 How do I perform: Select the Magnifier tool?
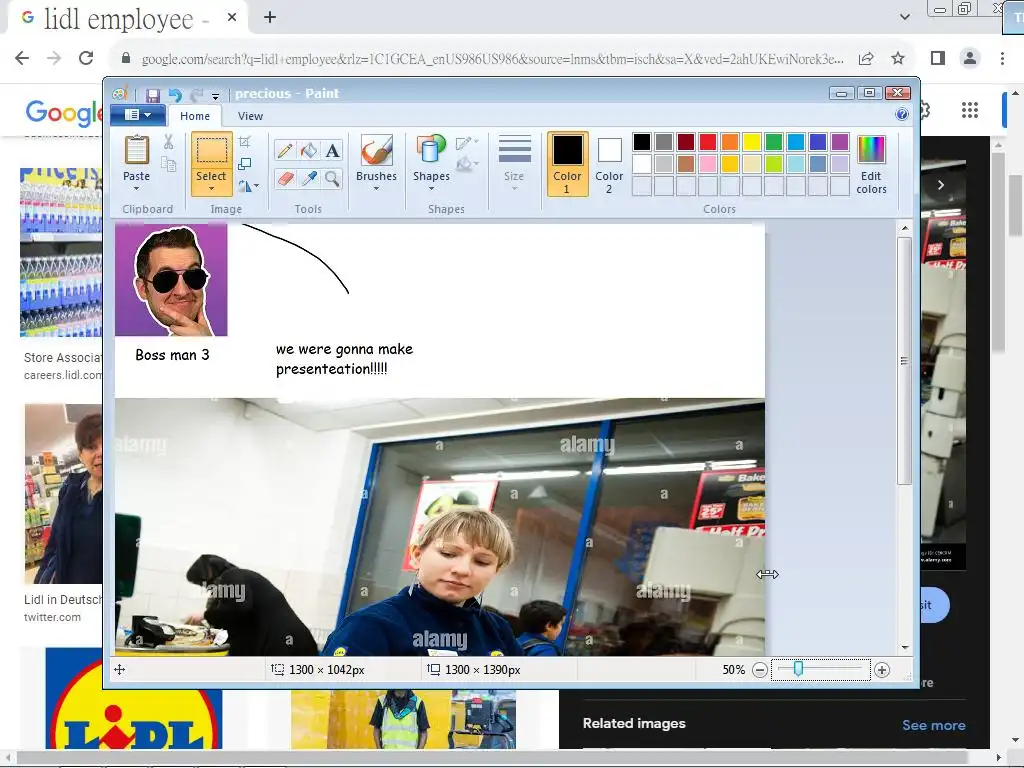click(332, 178)
